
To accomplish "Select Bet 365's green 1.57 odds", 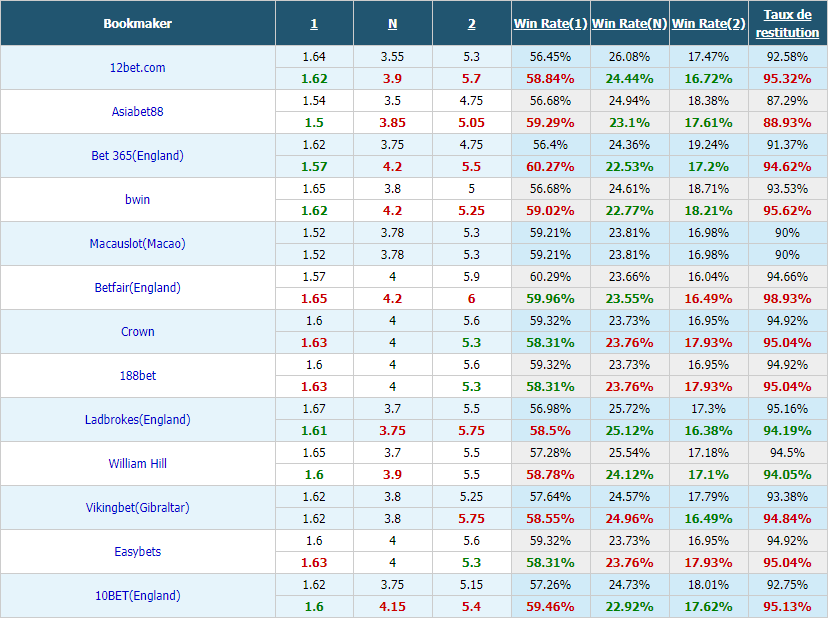I will tap(314, 166).
